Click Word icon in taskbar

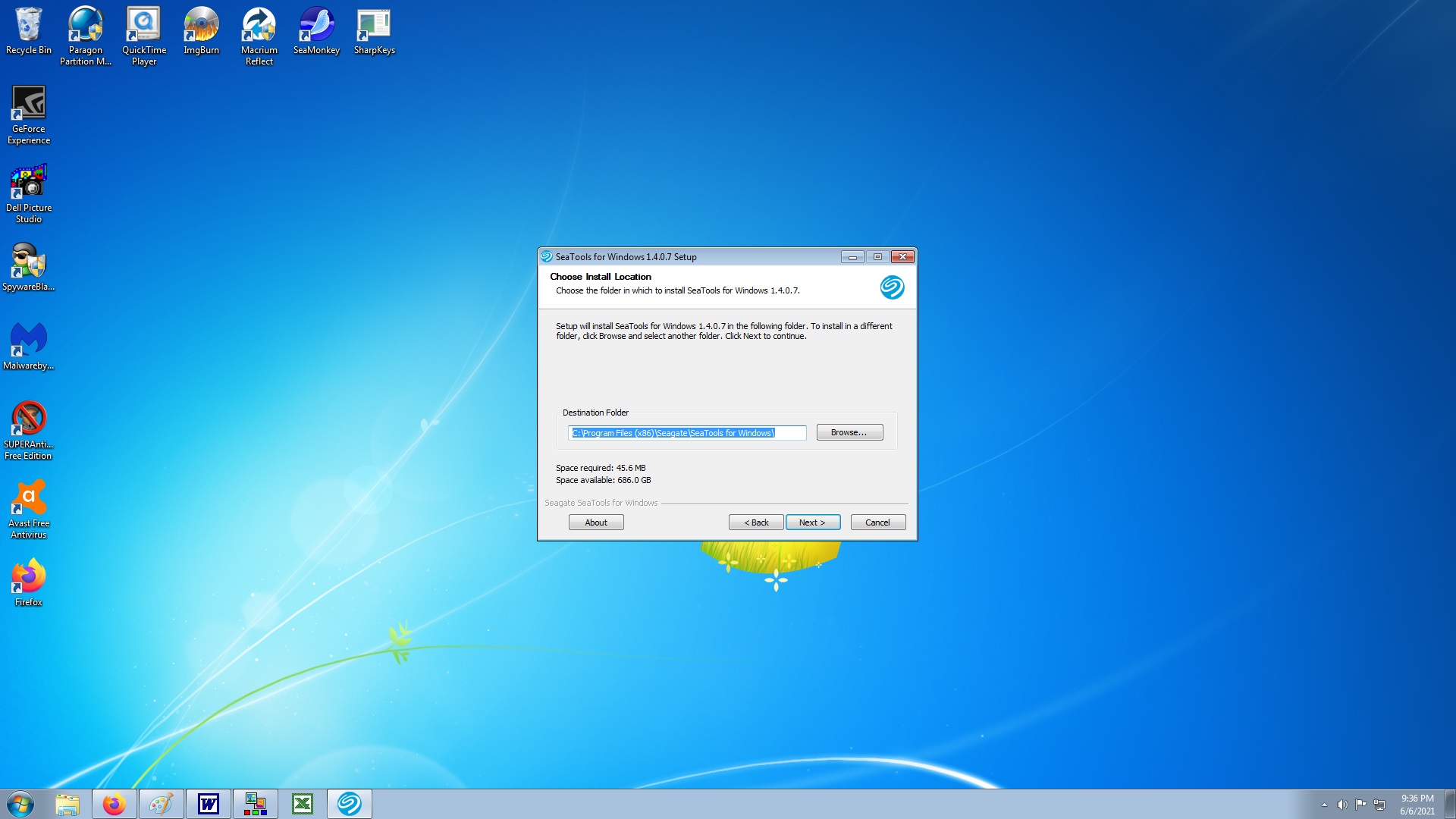pos(208,804)
